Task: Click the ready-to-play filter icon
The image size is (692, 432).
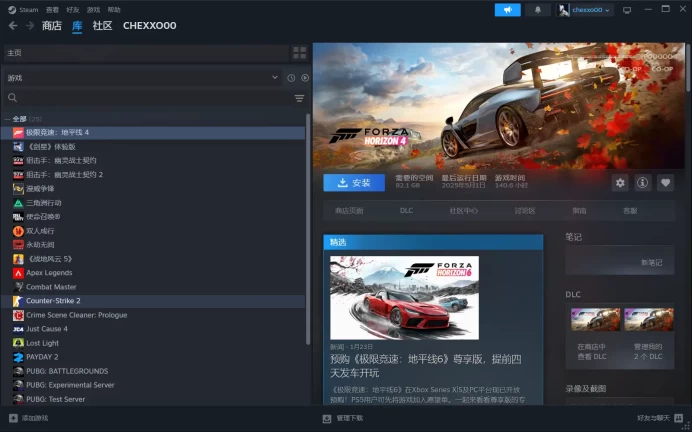Action: tap(305, 78)
